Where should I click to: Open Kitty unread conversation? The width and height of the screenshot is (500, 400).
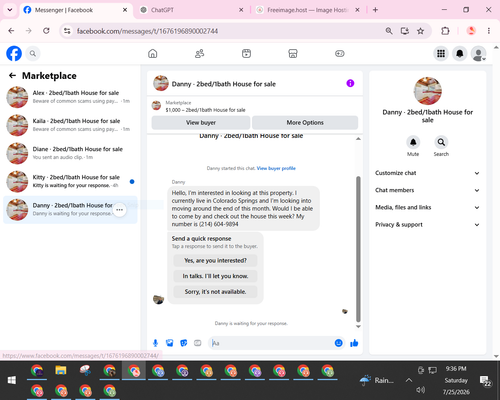coord(70,181)
